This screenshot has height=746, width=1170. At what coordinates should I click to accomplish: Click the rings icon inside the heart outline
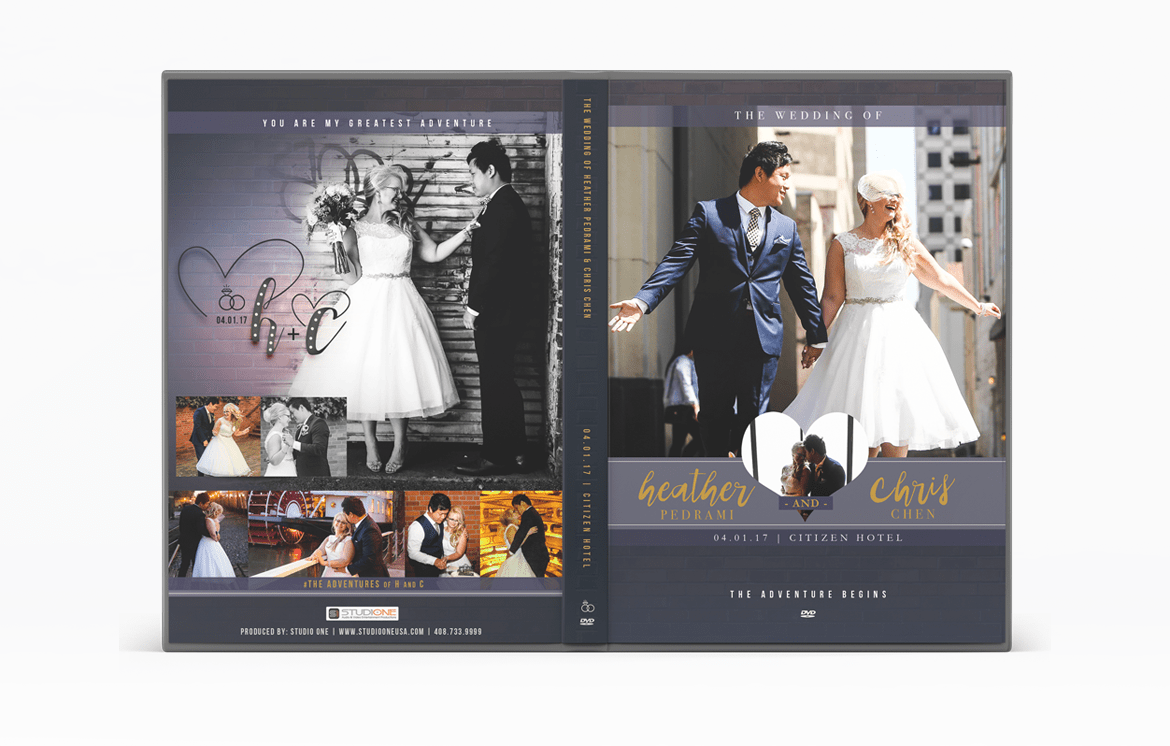coord(231,298)
